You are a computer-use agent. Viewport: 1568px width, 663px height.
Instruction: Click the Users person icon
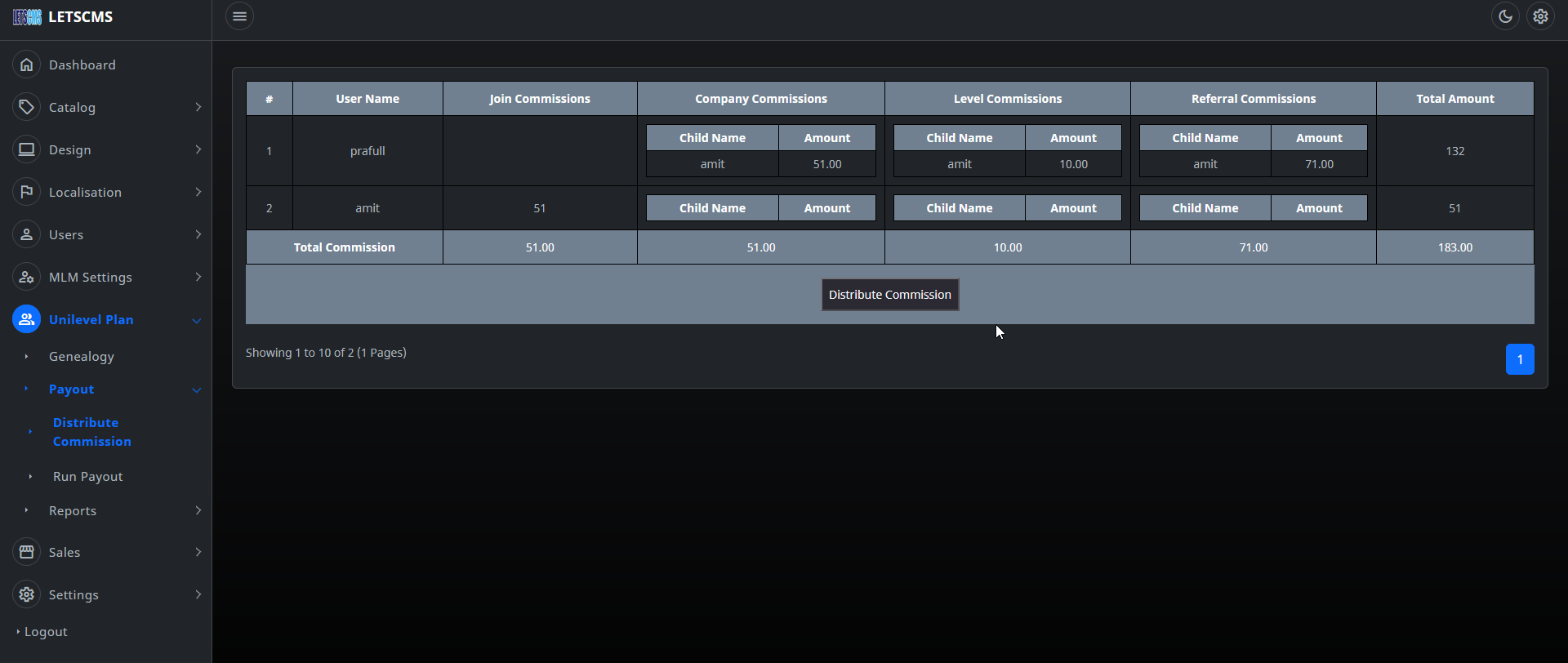coord(27,234)
